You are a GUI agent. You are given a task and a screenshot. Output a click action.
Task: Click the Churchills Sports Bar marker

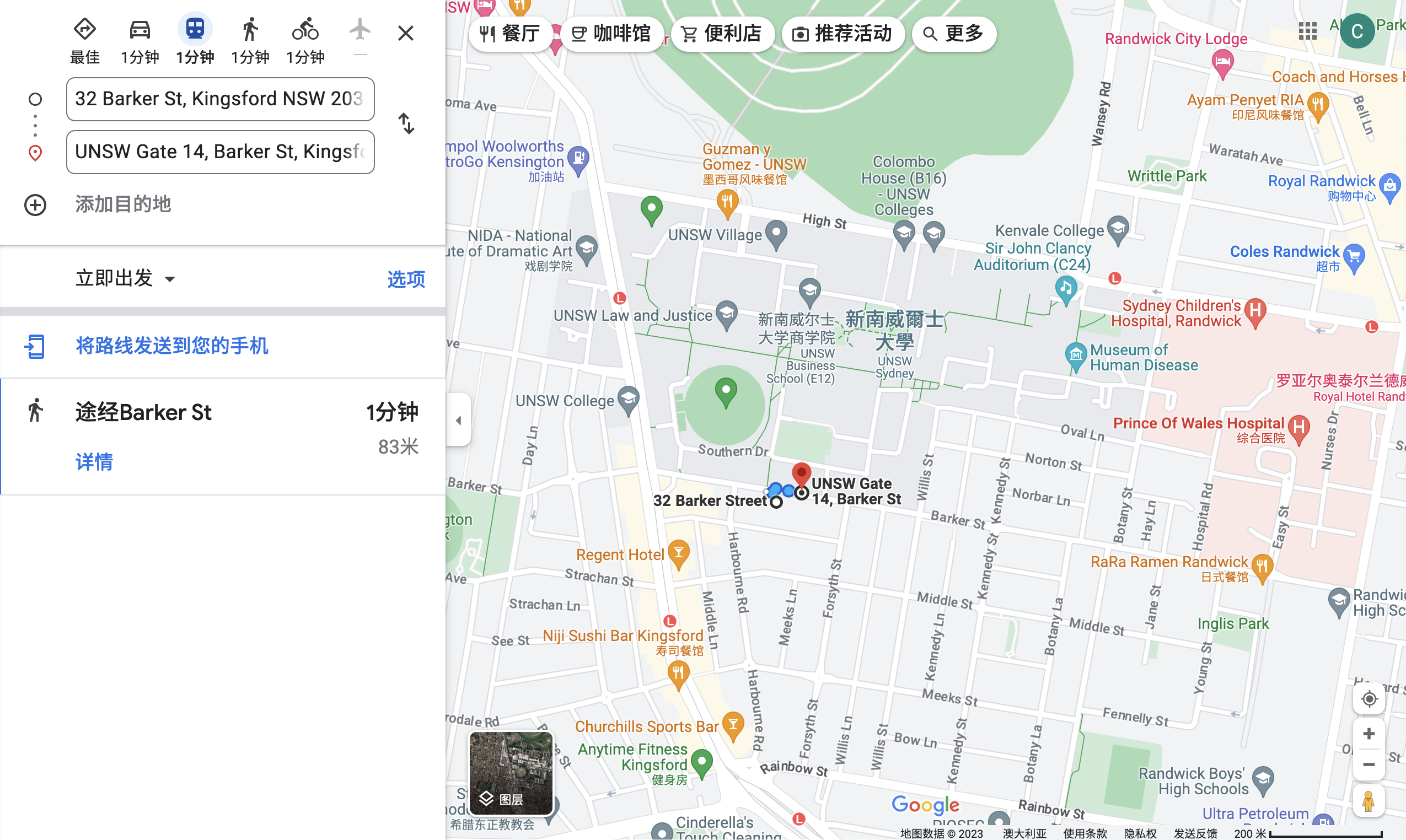(733, 726)
